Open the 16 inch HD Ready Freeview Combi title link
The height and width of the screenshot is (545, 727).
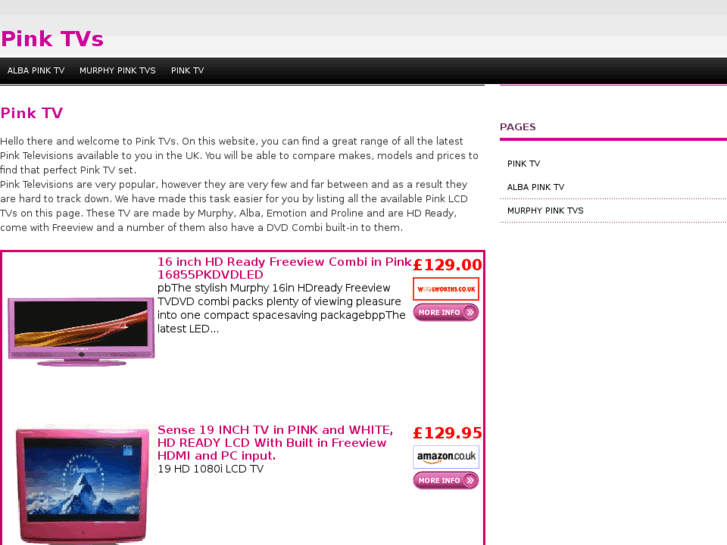coord(284,268)
